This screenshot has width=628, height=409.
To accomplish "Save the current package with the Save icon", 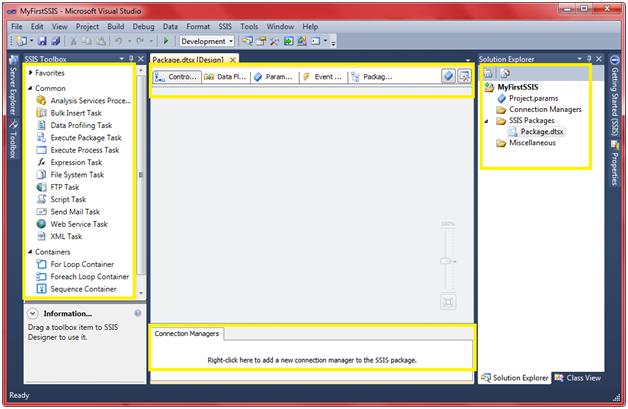I will click(42, 41).
